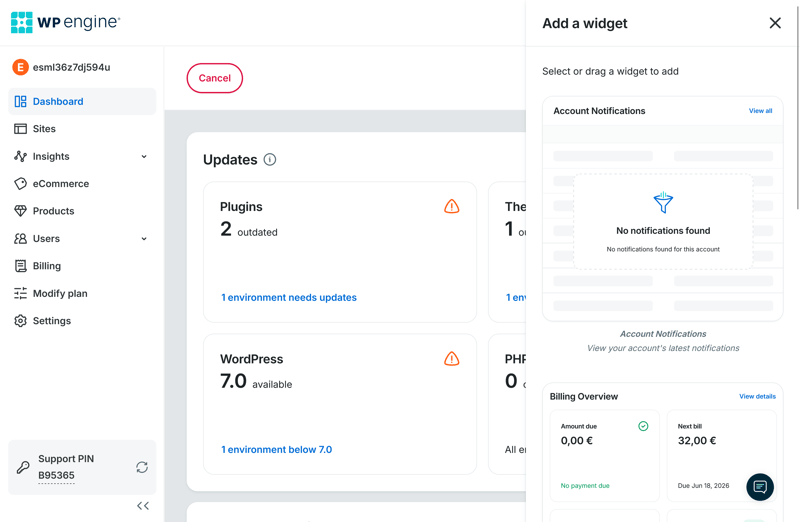Click View all in Account Notifications

pos(760,111)
